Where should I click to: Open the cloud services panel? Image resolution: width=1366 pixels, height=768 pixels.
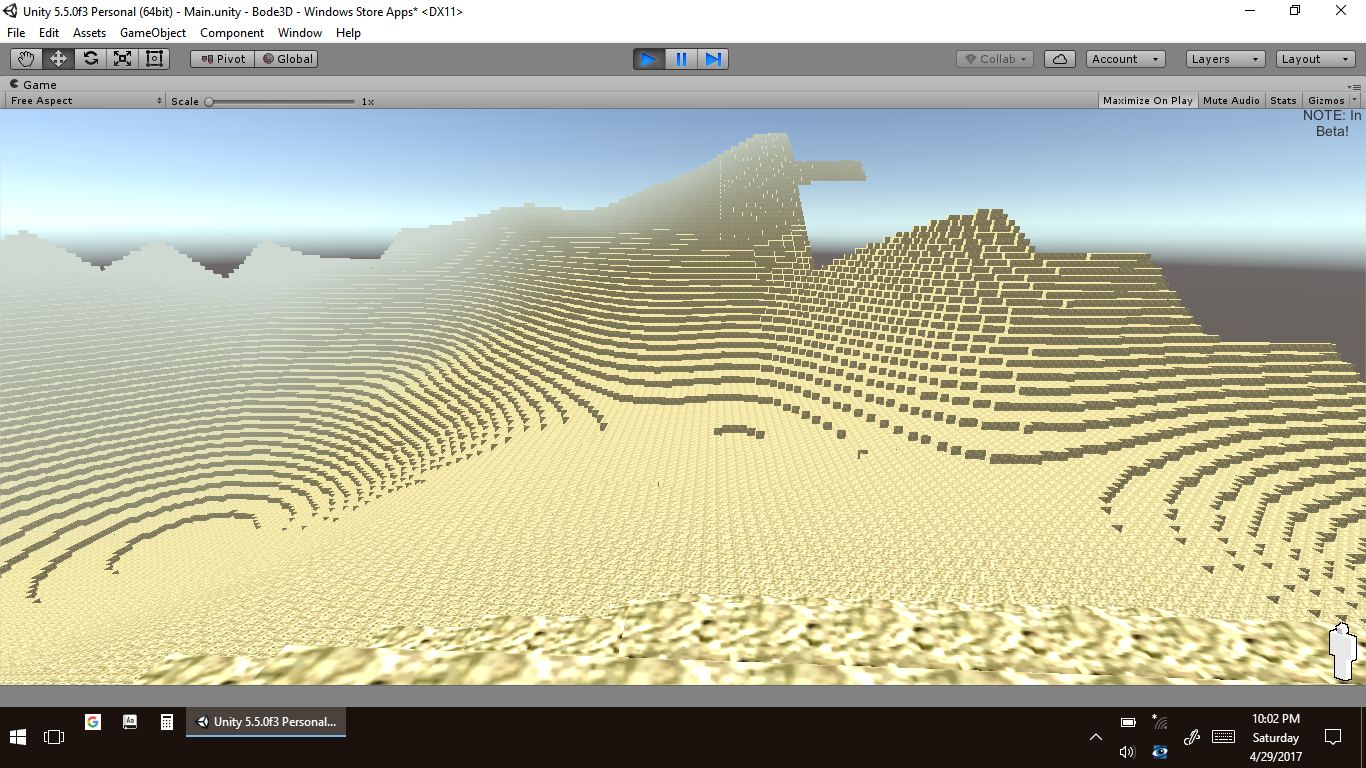coord(1059,59)
